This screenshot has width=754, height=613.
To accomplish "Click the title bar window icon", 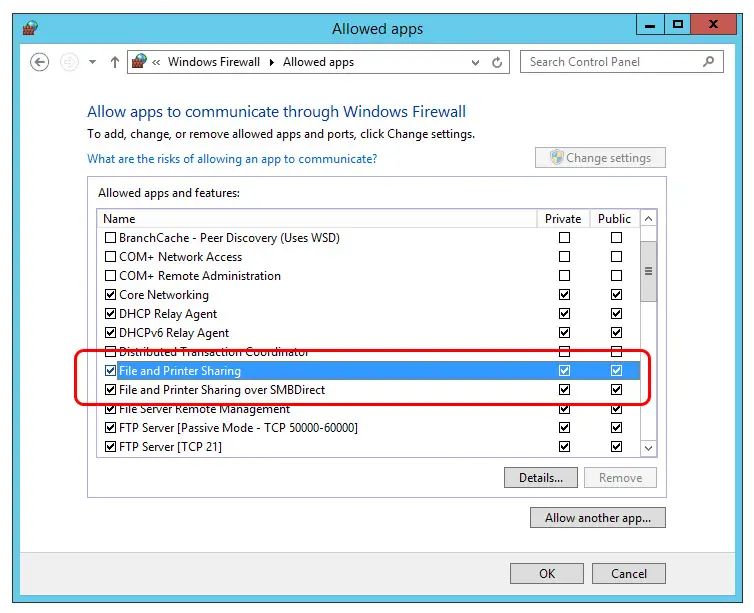I will point(30,27).
